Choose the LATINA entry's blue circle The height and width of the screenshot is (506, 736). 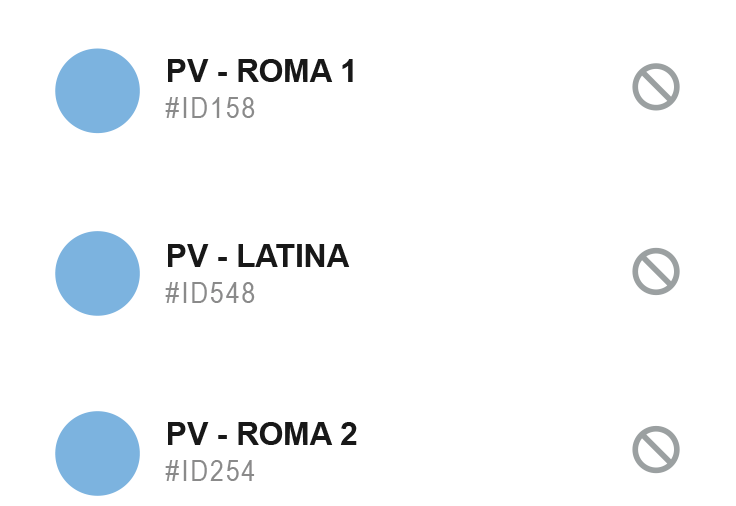tap(98, 273)
